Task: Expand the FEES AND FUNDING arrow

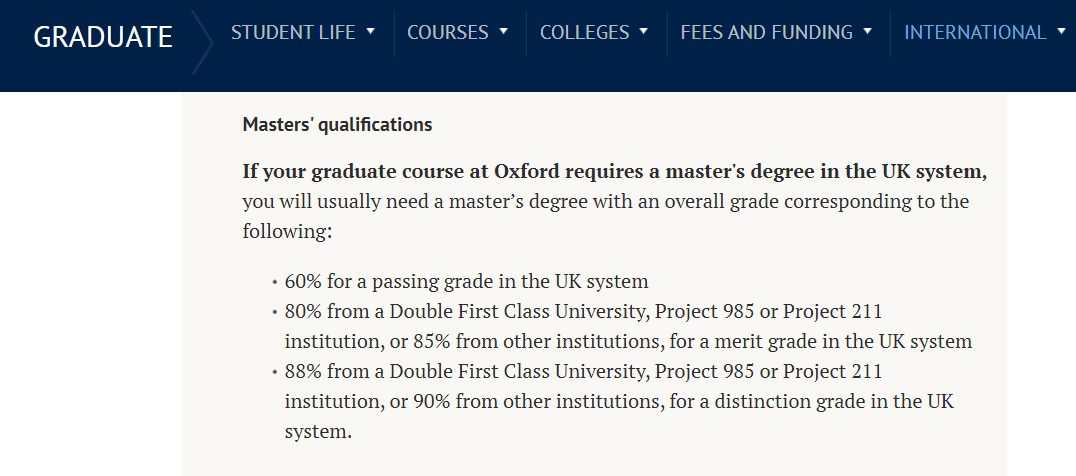Action: tap(867, 31)
